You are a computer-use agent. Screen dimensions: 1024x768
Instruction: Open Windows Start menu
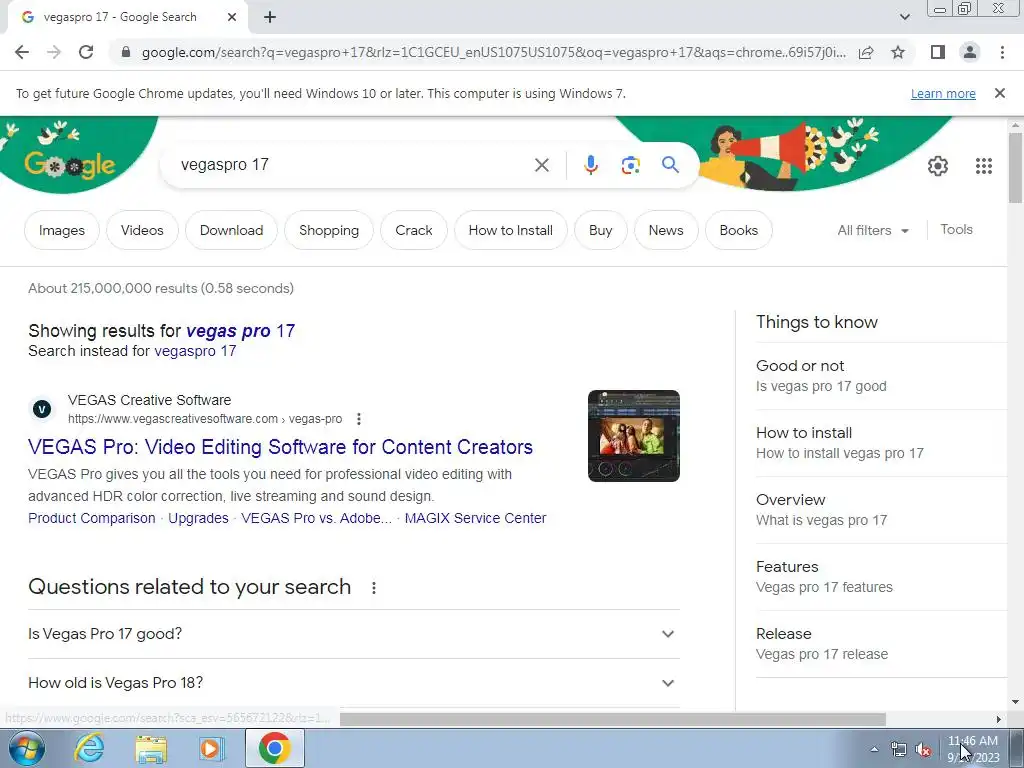[25, 748]
